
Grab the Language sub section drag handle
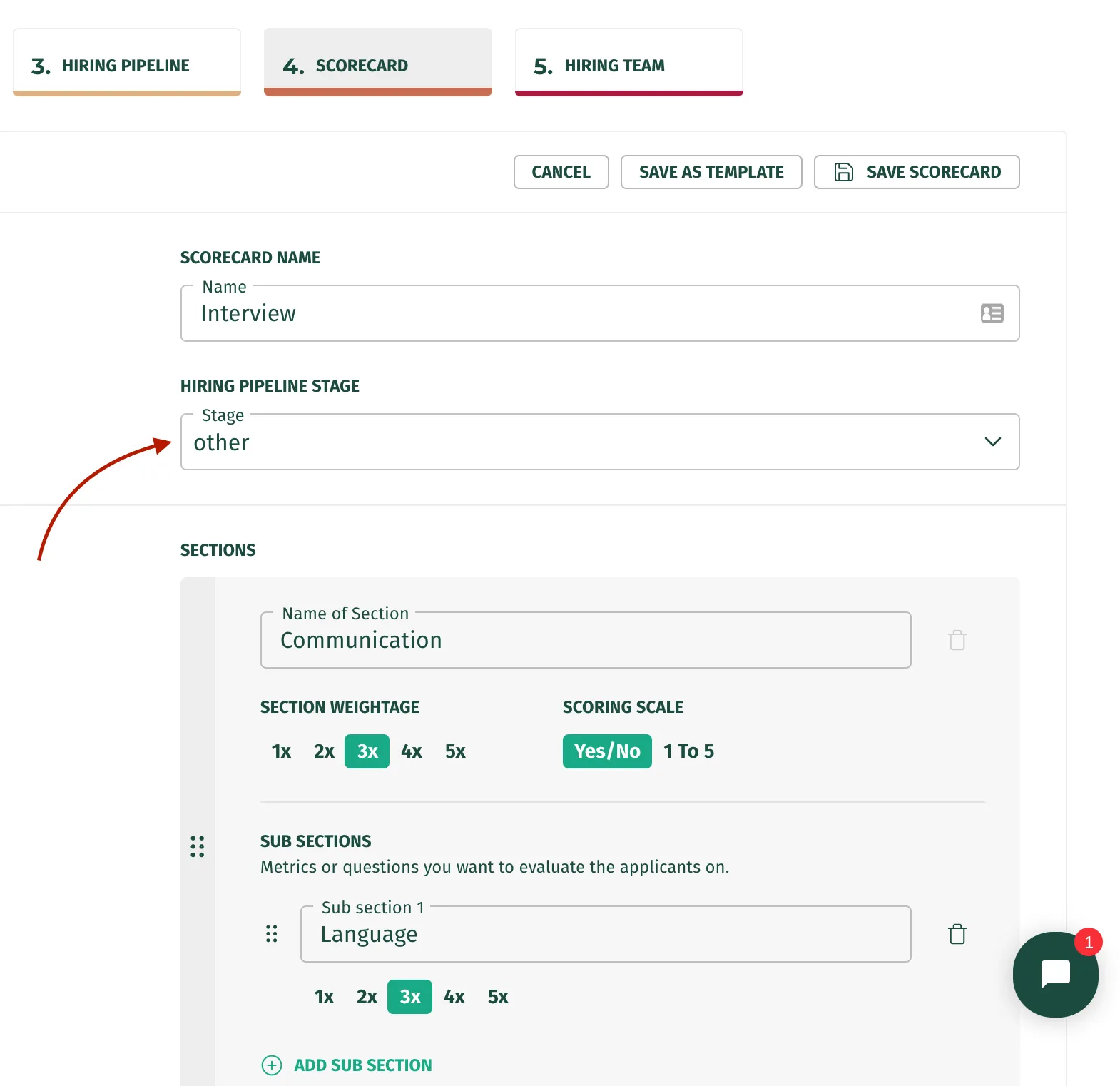pyautogui.click(x=272, y=934)
